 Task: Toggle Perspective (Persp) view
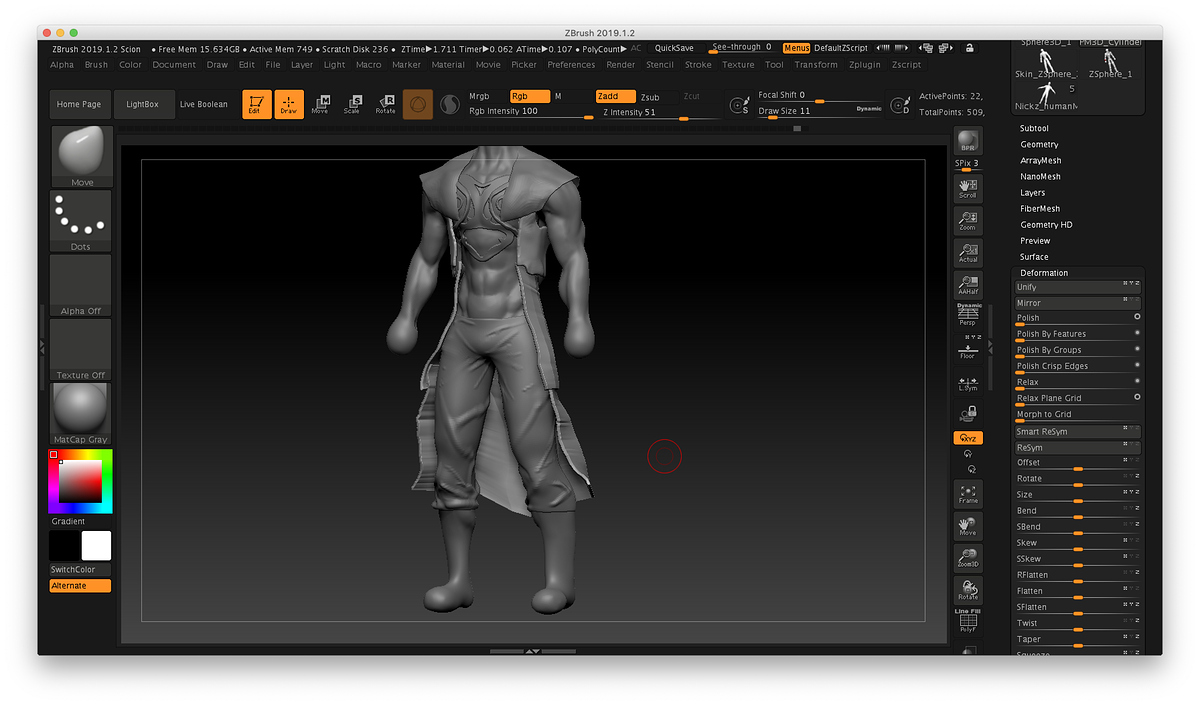click(x=968, y=315)
